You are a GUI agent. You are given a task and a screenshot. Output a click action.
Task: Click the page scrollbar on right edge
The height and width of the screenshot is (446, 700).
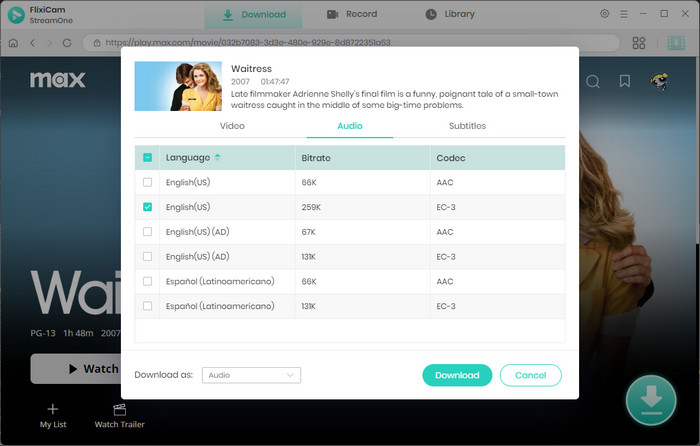coord(698,152)
